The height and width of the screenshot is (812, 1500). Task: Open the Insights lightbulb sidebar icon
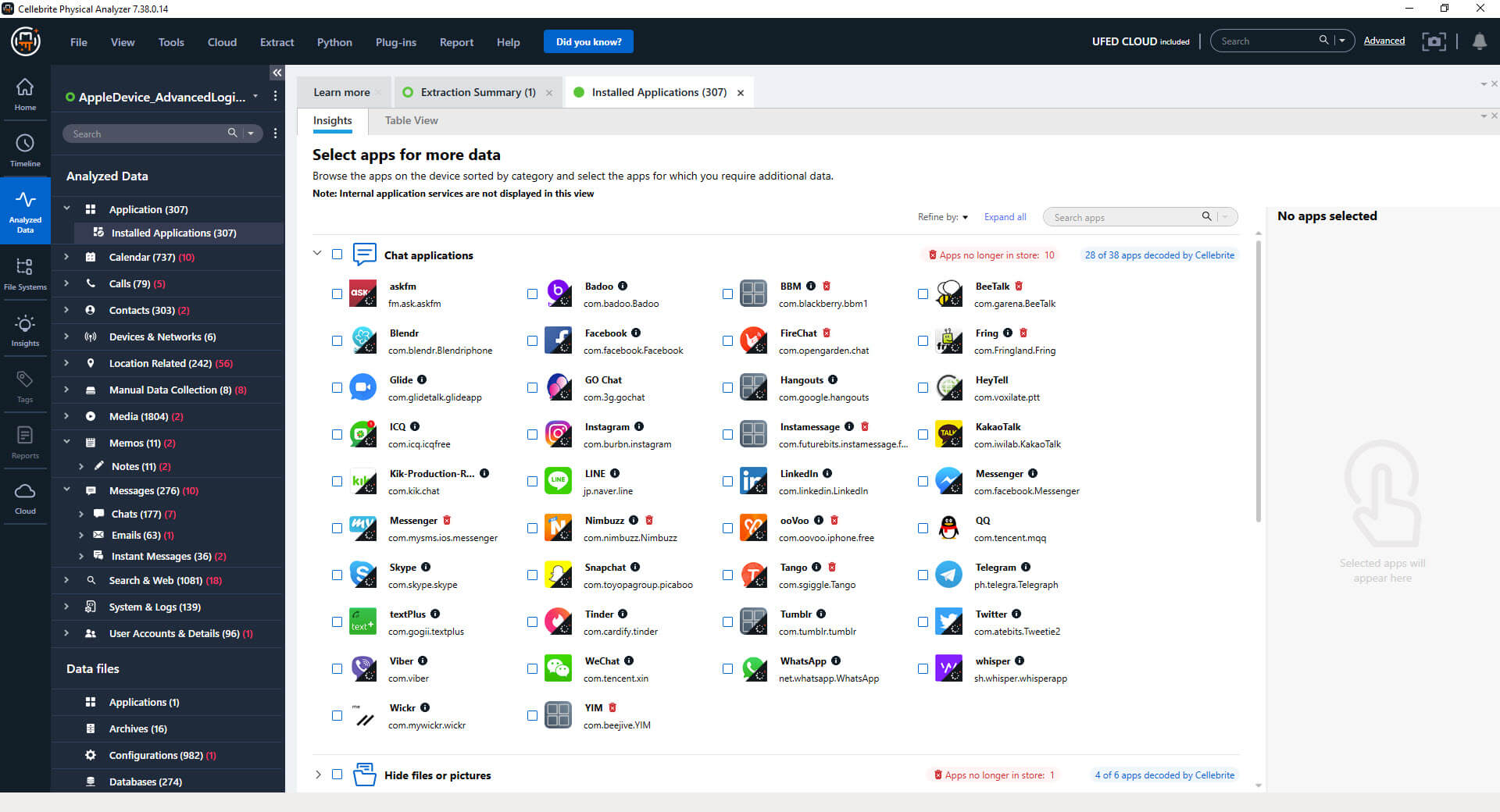coord(25,330)
